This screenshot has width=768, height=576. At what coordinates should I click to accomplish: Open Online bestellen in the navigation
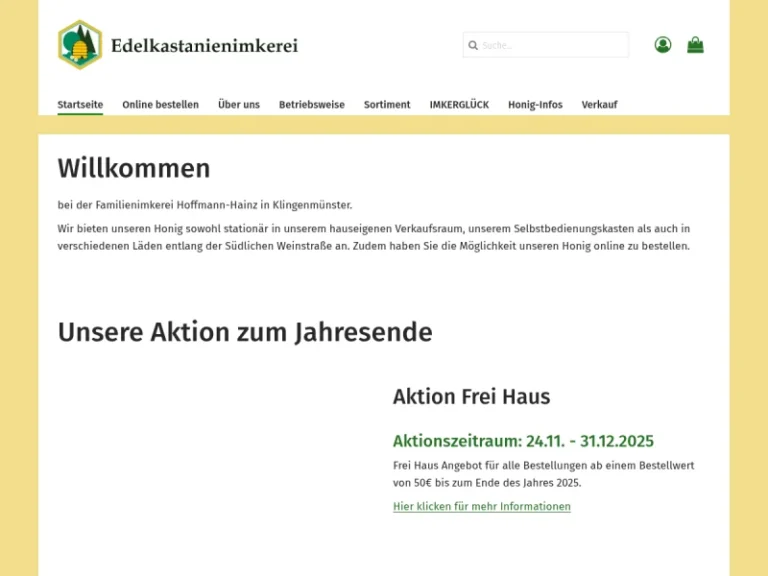[161, 104]
